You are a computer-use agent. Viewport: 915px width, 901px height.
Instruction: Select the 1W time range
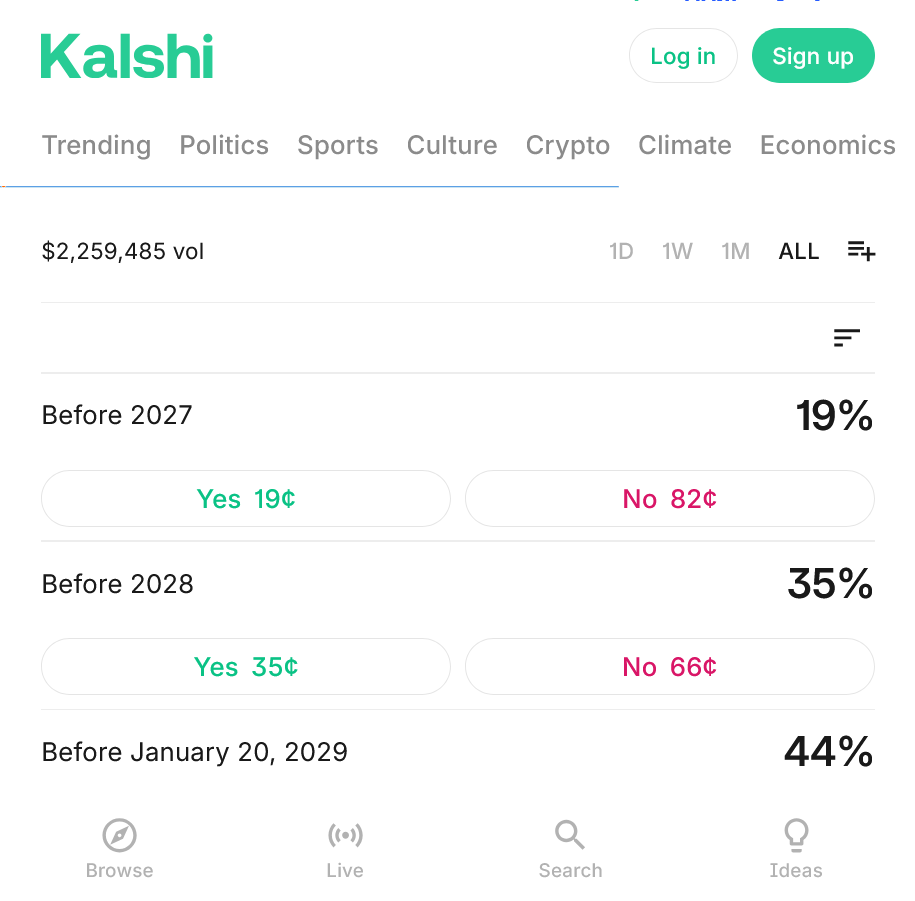[677, 251]
